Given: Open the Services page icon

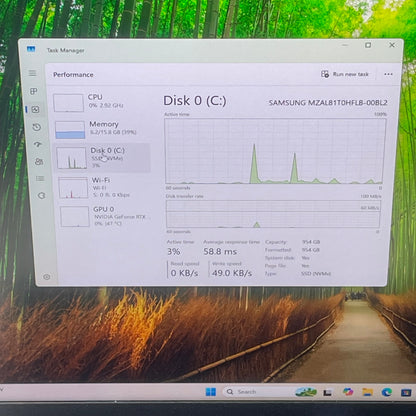Looking at the screenshot, I should 41,196.
